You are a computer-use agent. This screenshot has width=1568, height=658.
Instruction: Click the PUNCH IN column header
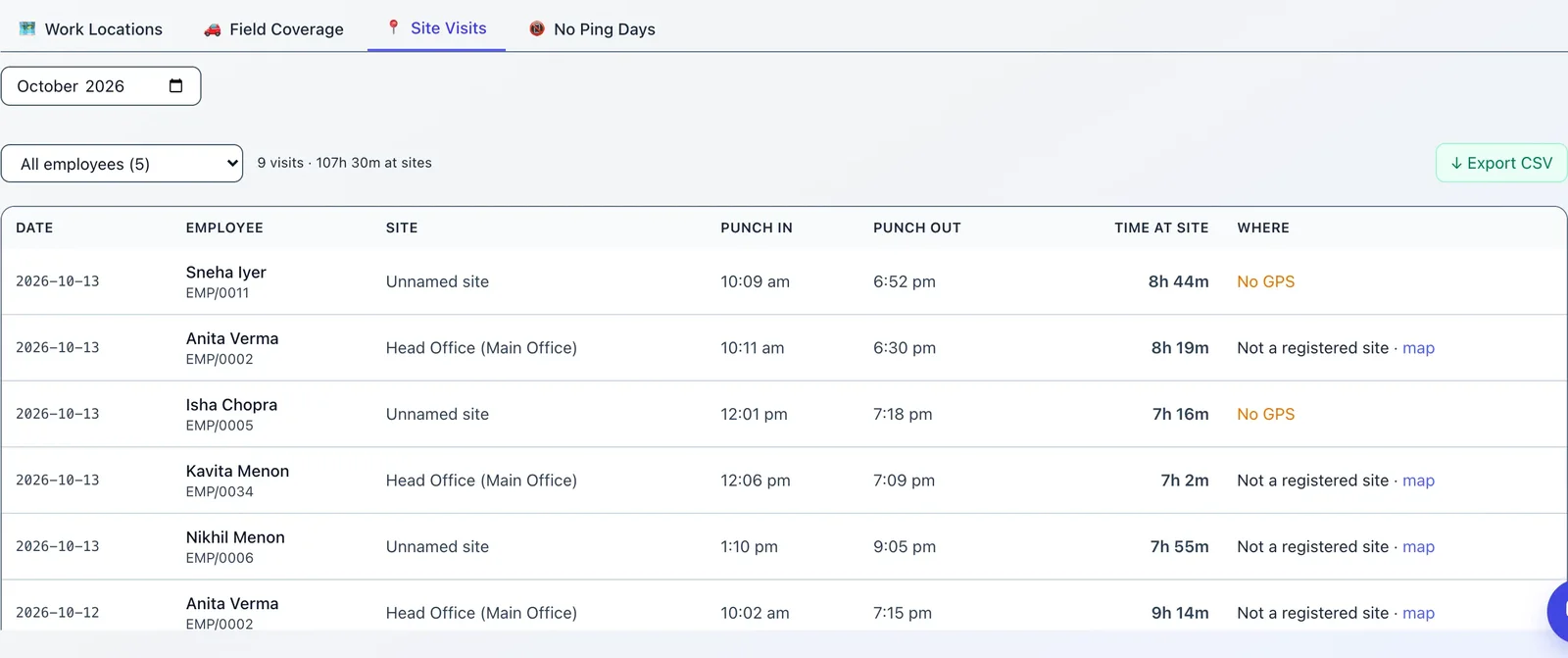757,228
